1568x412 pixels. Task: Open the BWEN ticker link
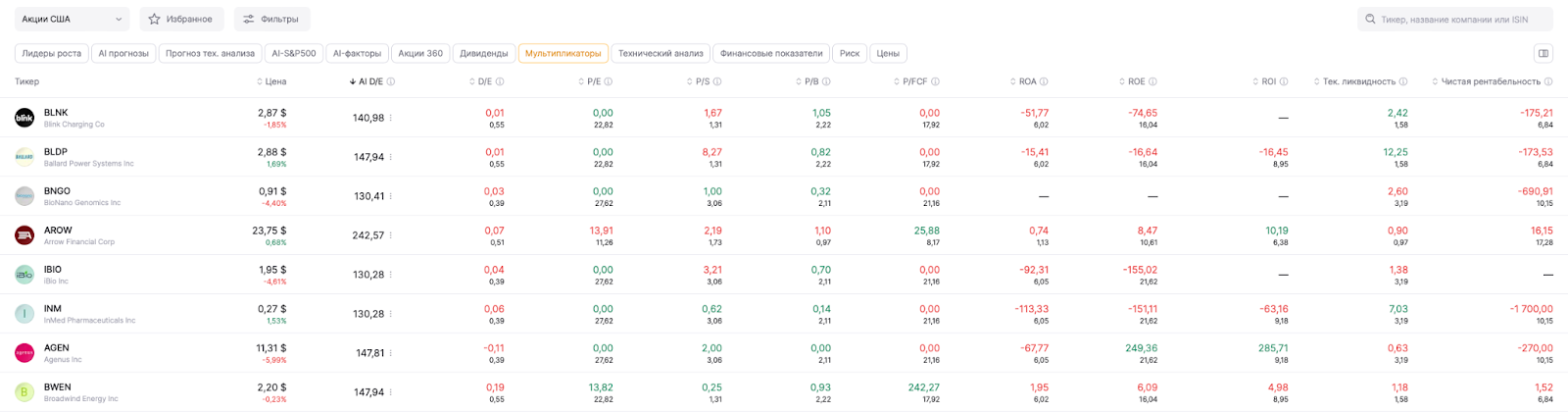pos(56,387)
